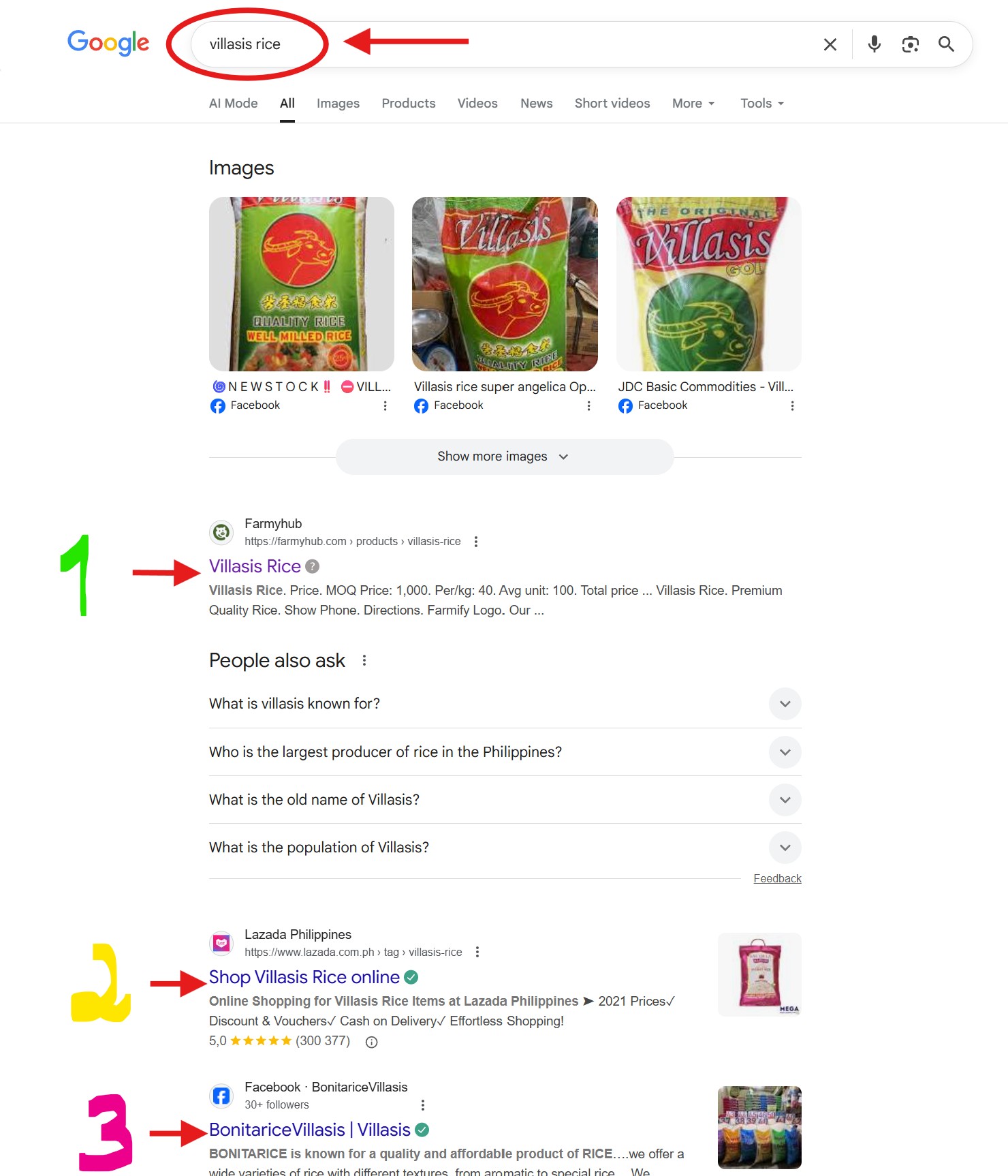Viewport: 1008px width, 1176px height.
Task: Click the magnifying glass search icon
Action: [x=946, y=44]
